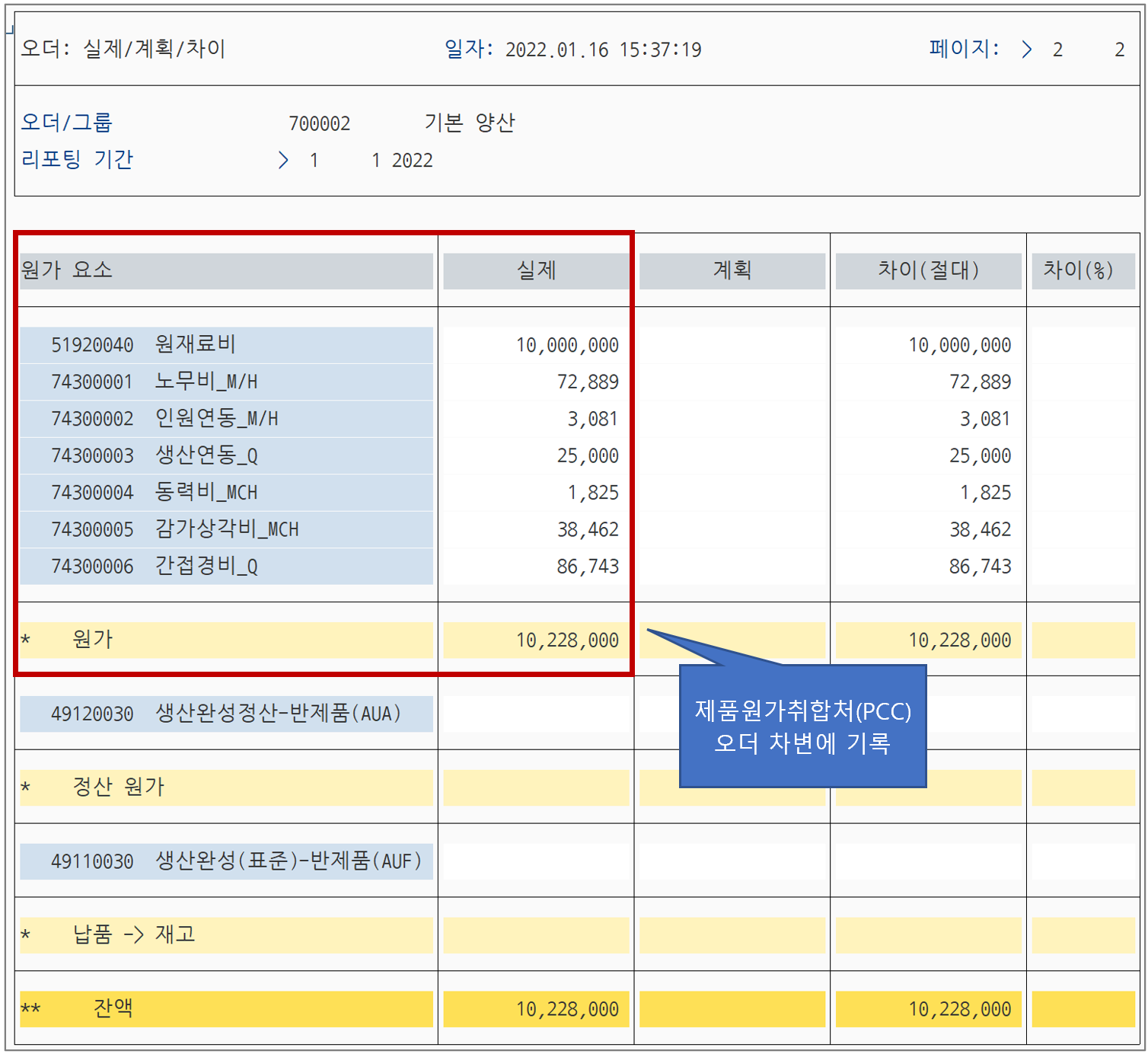This screenshot has height=1054, width=1148.
Task: Click actual 잔액 total 10,228,000
Action: (x=567, y=1009)
